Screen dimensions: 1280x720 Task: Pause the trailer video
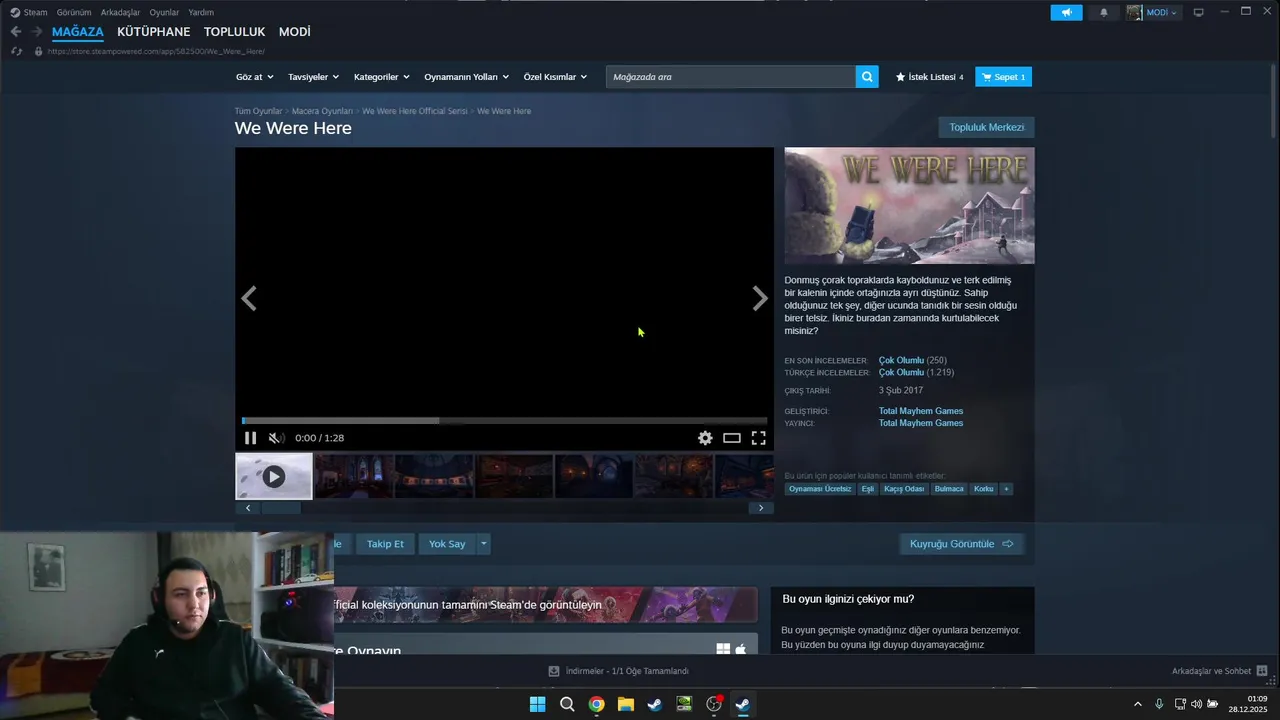click(x=250, y=438)
